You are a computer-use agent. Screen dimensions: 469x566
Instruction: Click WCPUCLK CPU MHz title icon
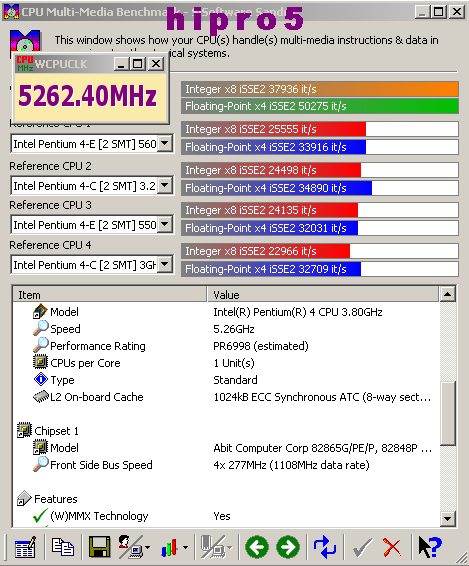point(25,64)
